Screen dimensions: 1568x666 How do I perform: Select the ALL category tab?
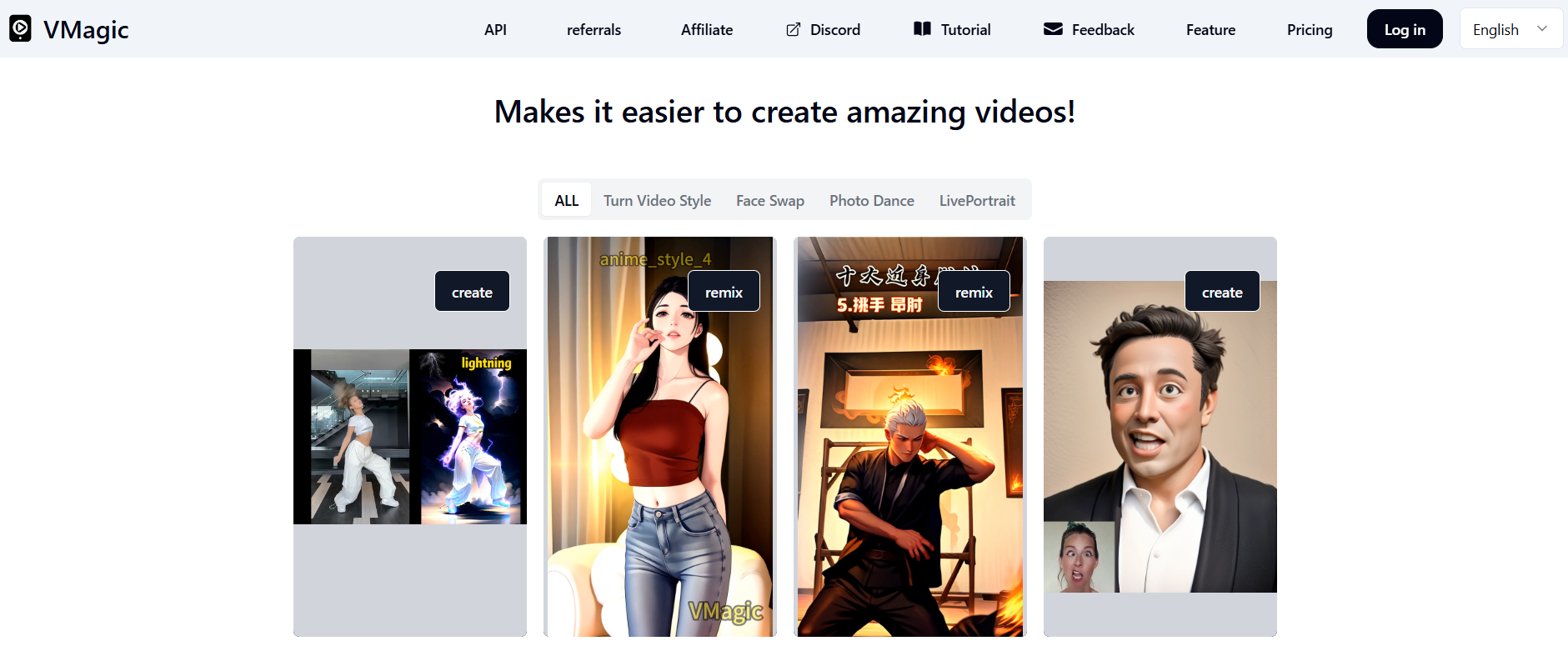click(567, 200)
